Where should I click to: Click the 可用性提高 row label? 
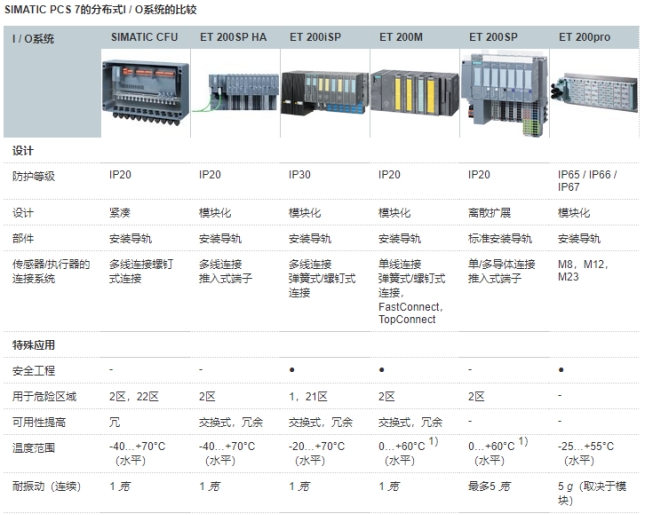pos(39,422)
